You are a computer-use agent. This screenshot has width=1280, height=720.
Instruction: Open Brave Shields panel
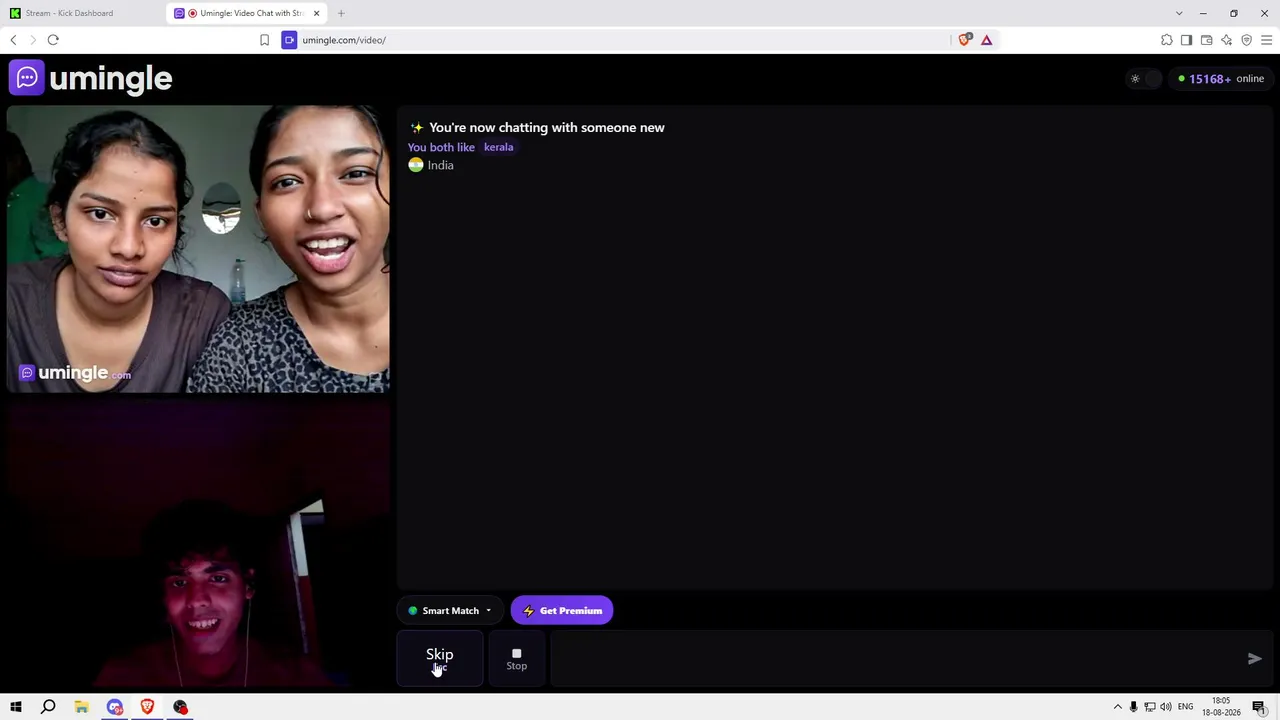964,40
